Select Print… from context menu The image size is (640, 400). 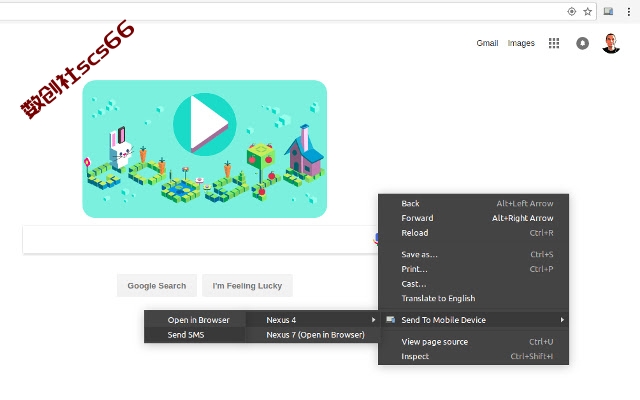click(473, 269)
